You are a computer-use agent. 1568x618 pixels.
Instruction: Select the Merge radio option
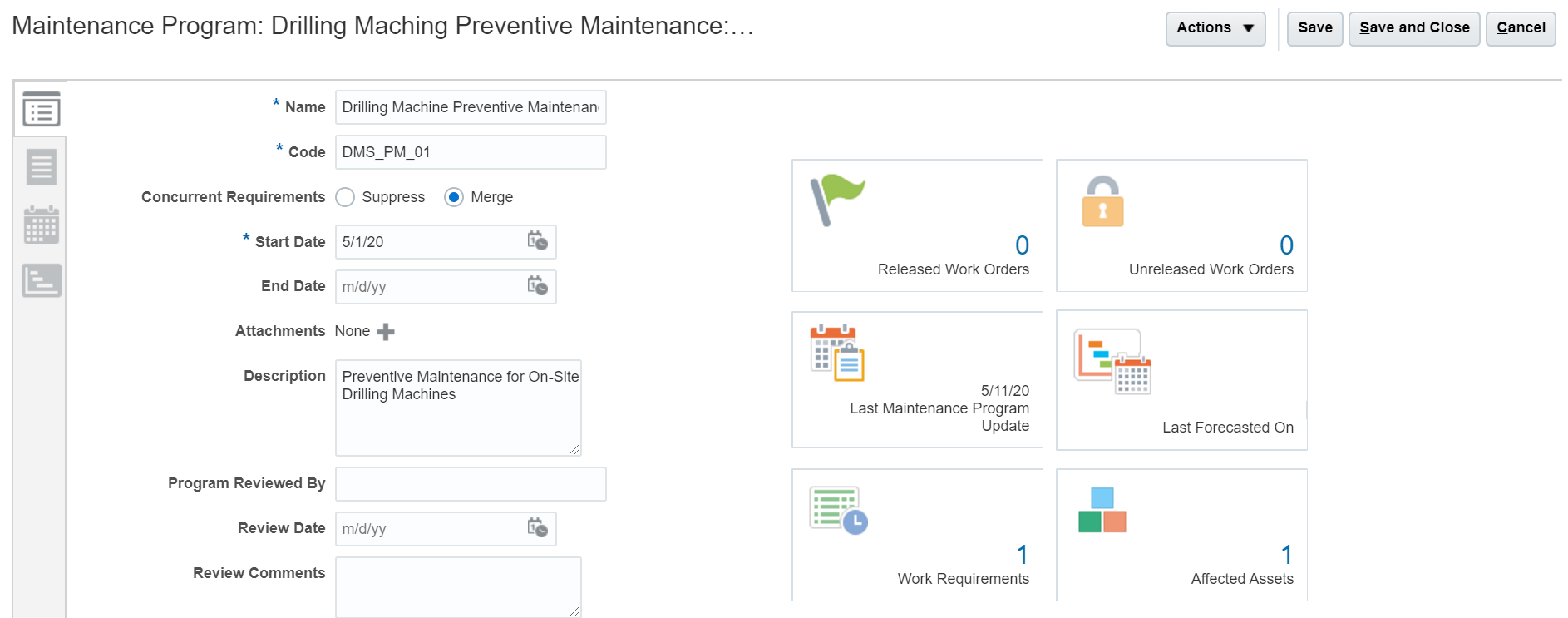click(x=454, y=197)
